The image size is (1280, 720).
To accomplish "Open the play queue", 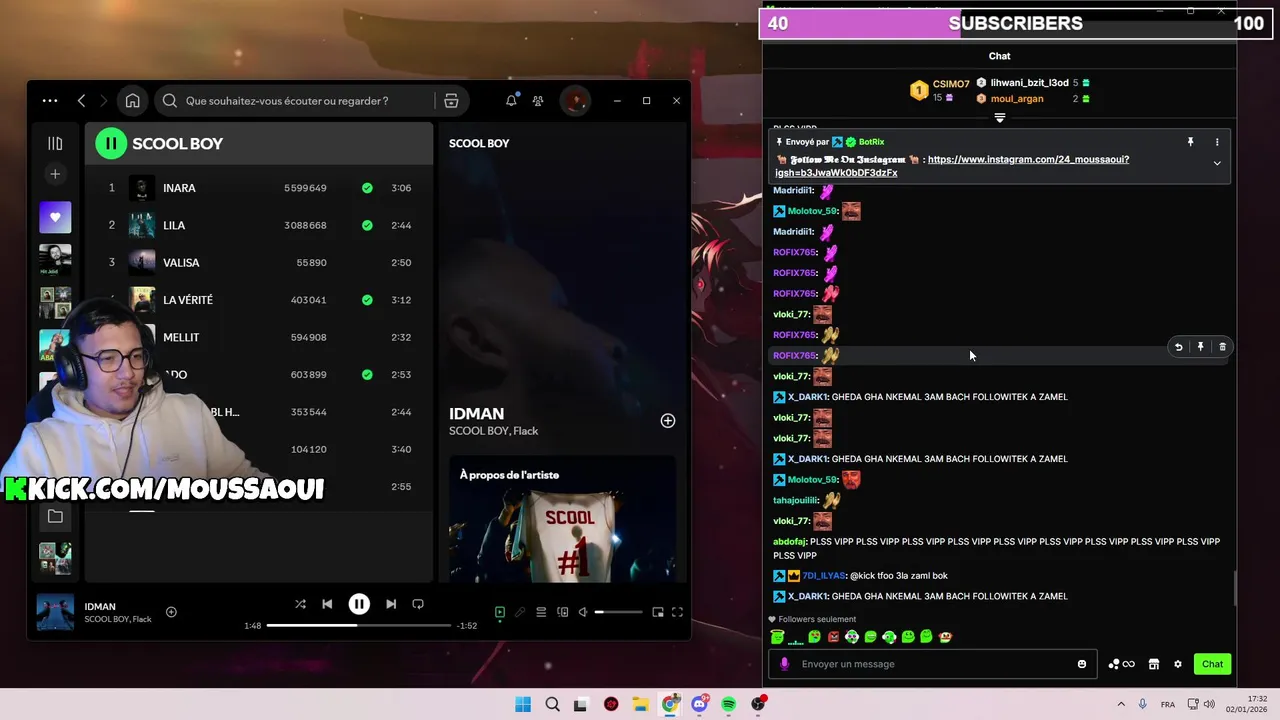I will point(541,612).
